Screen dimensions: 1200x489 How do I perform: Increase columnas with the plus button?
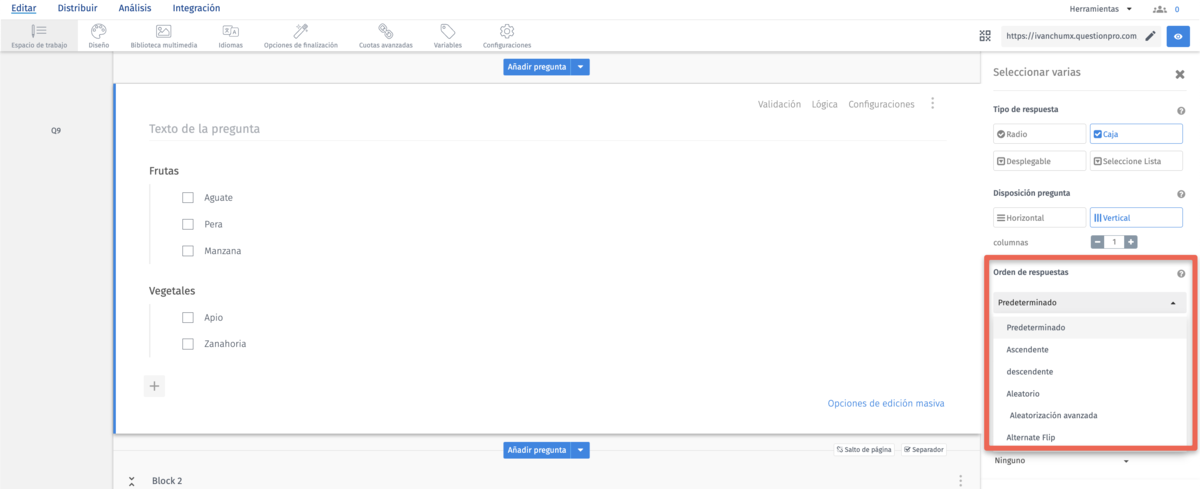coord(1131,242)
